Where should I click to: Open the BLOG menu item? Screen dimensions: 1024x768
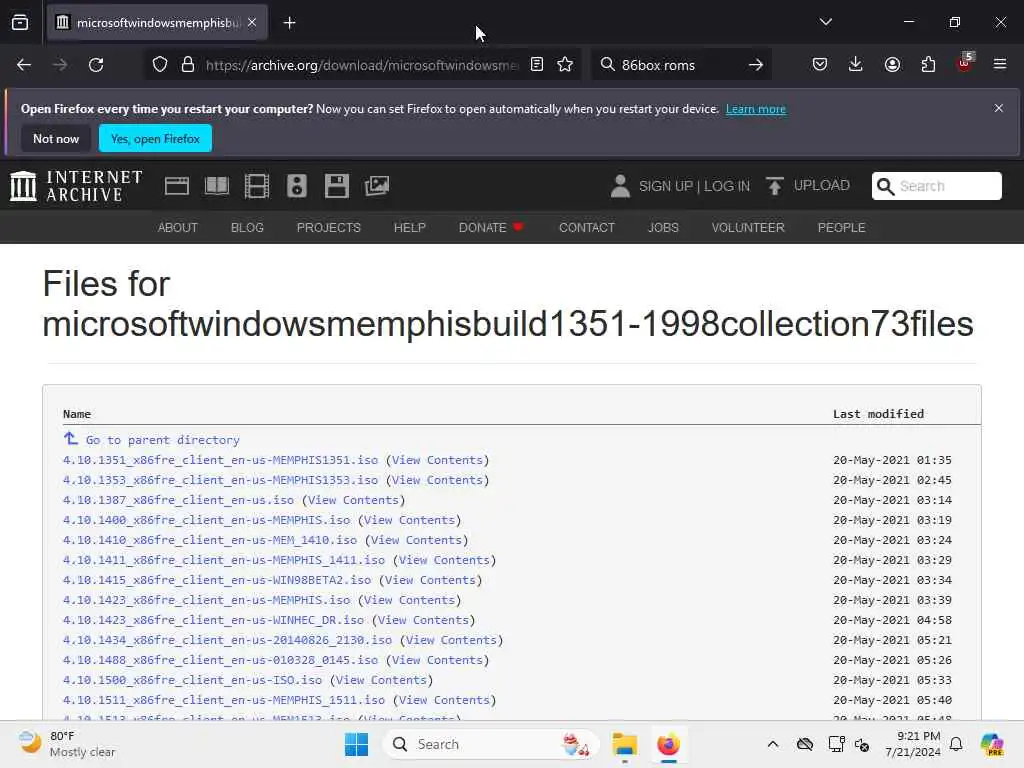[x=247, y=227]
